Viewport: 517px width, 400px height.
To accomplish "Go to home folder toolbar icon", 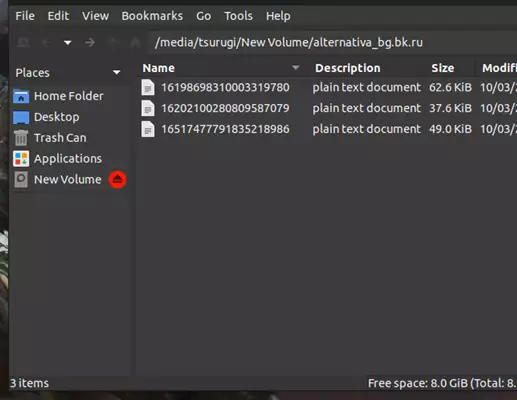I will point(135,43).
